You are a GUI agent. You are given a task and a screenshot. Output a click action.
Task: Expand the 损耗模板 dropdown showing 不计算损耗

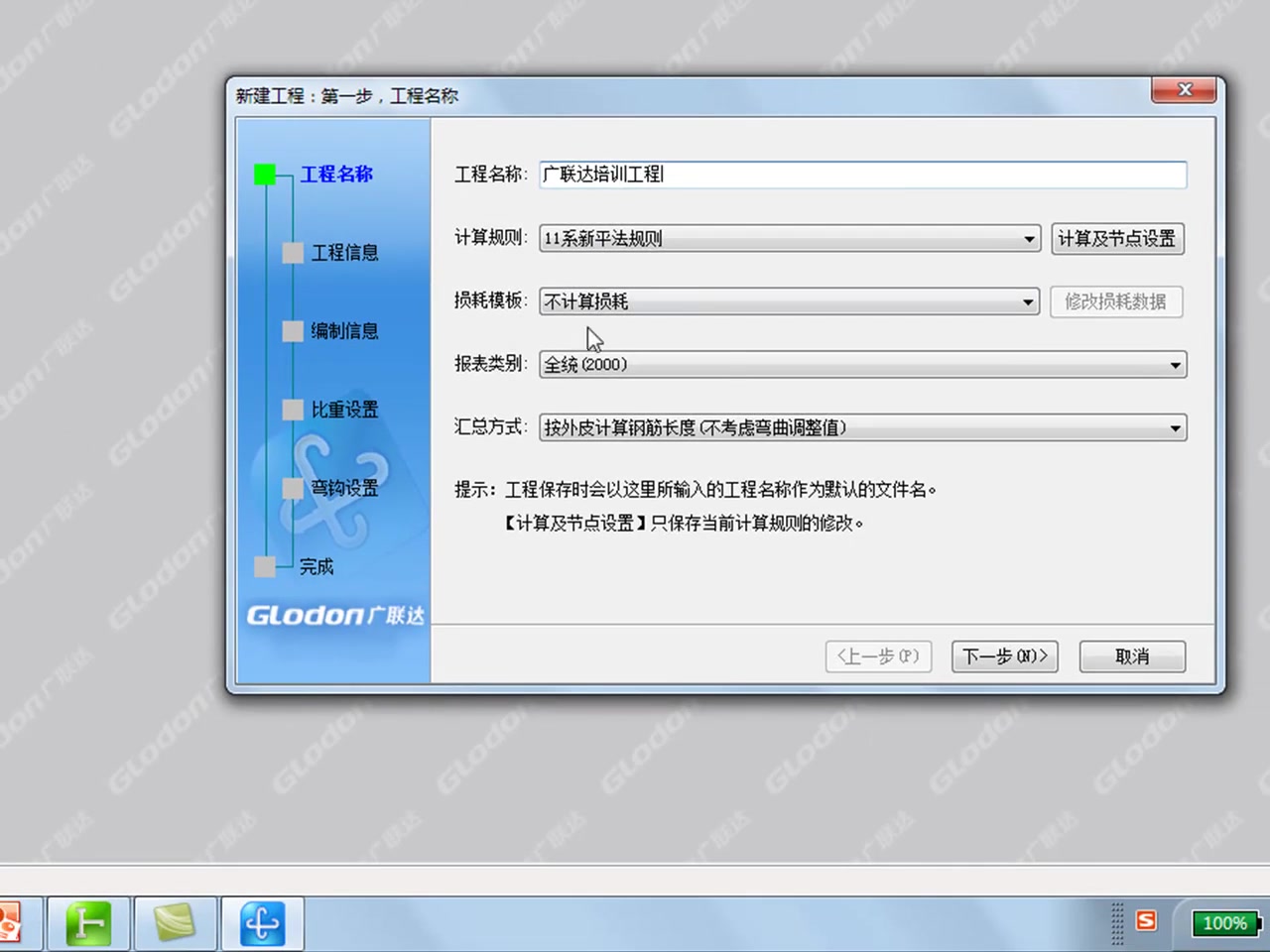[x=1028, y=301]
